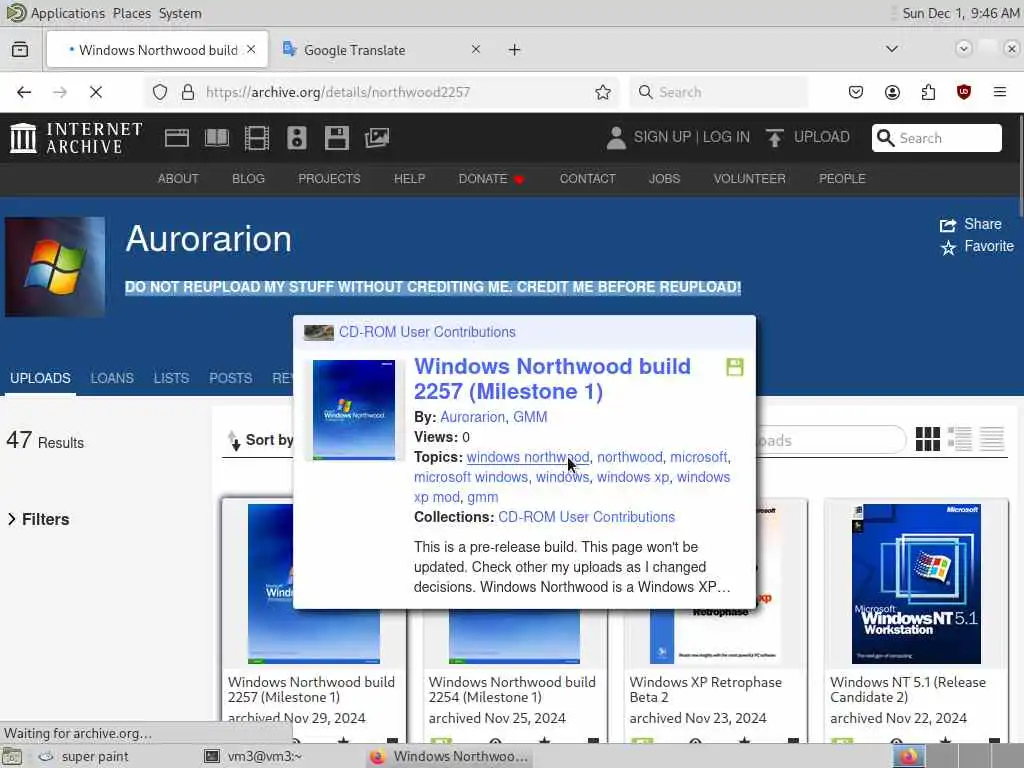Switch to extended list view
This screenshot has width=1024, height=768.
tap(960, 440)
